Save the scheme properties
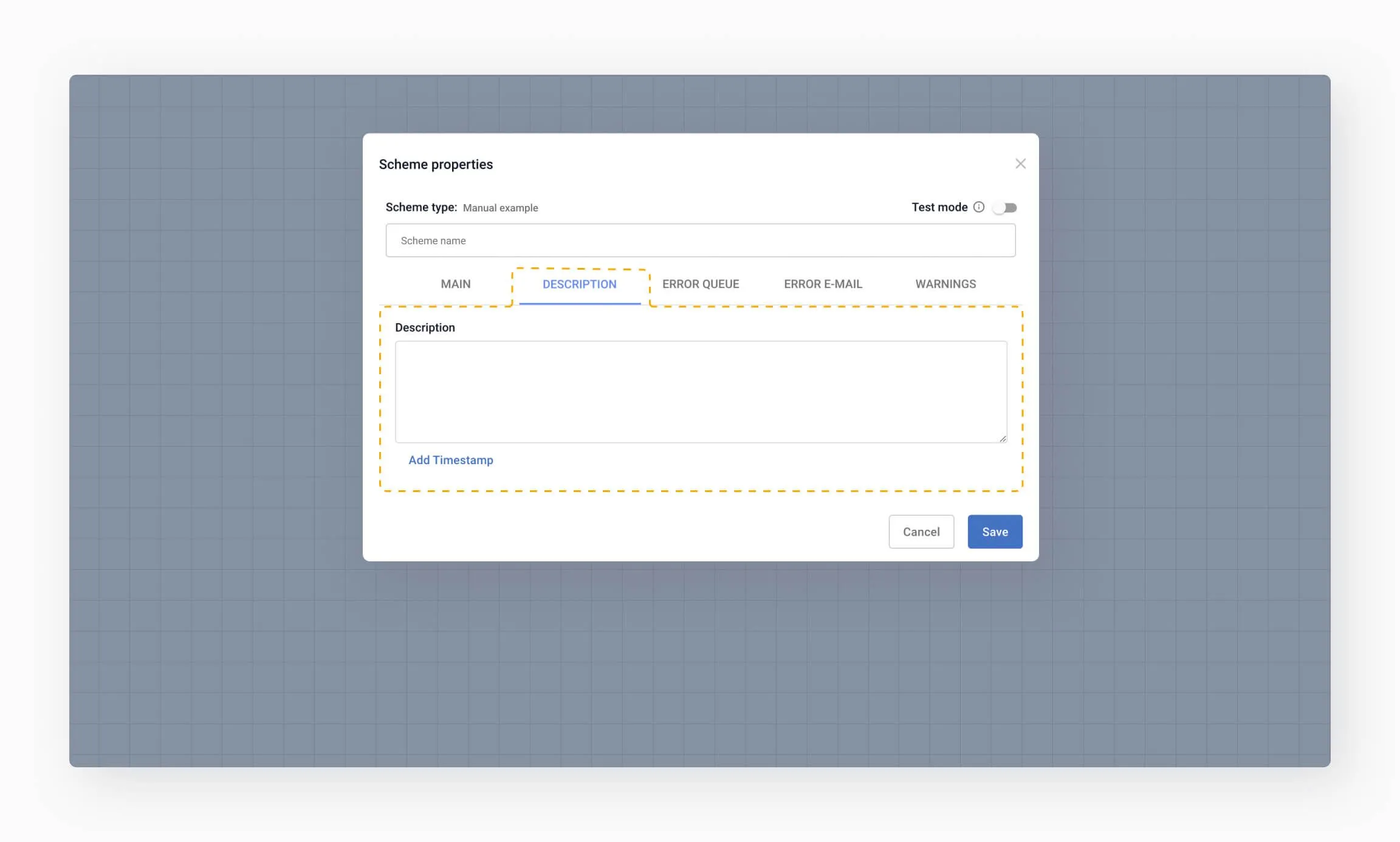This screenshot has height=842, width=1400. 995,532
